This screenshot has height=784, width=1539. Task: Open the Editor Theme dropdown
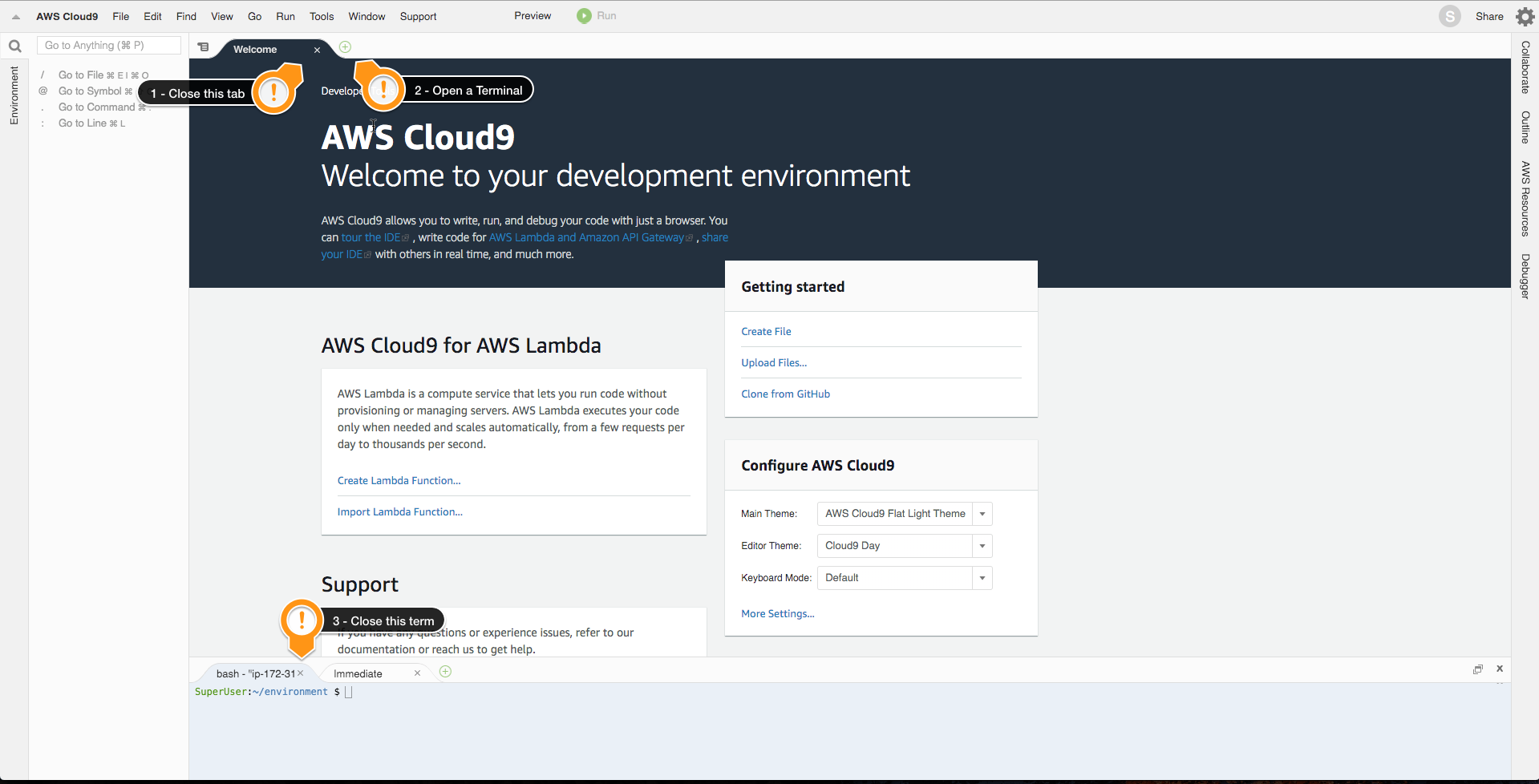click(905, 546)
